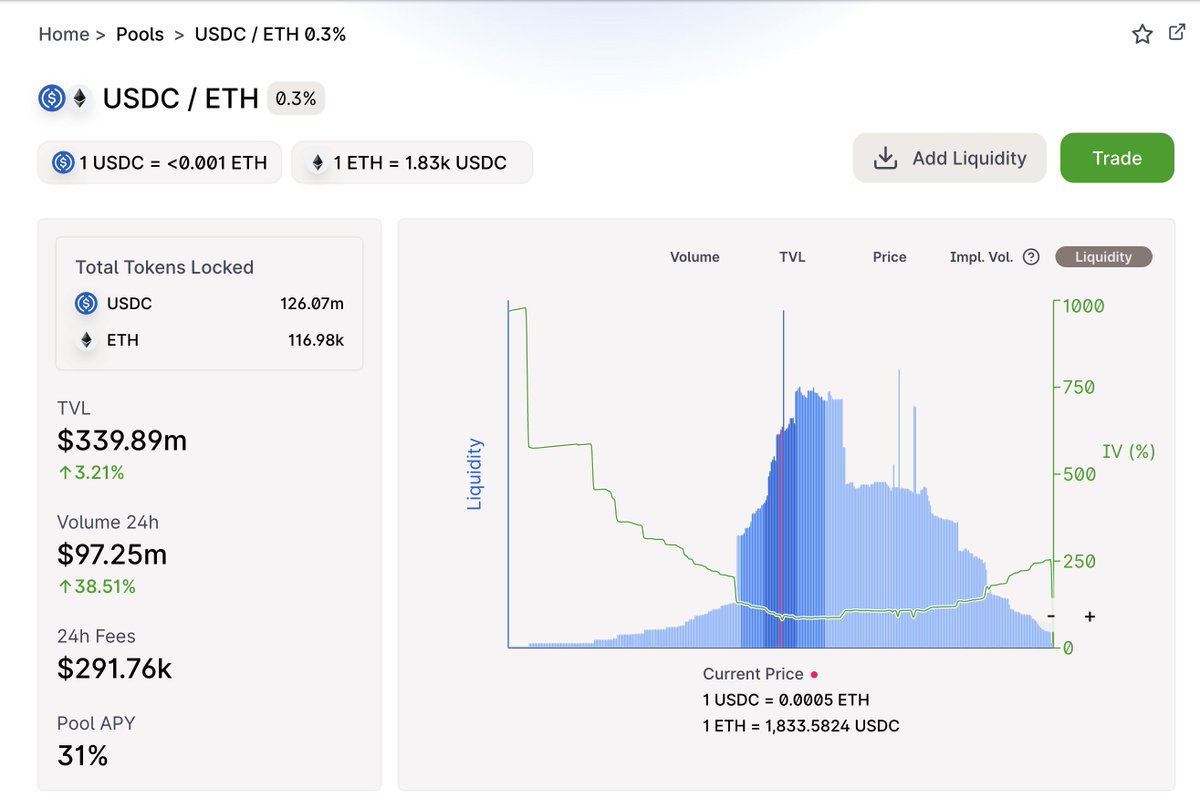
Task: Click the 1 ETH = 1.83k USDC chip
Action: click(x=412, y=162)
